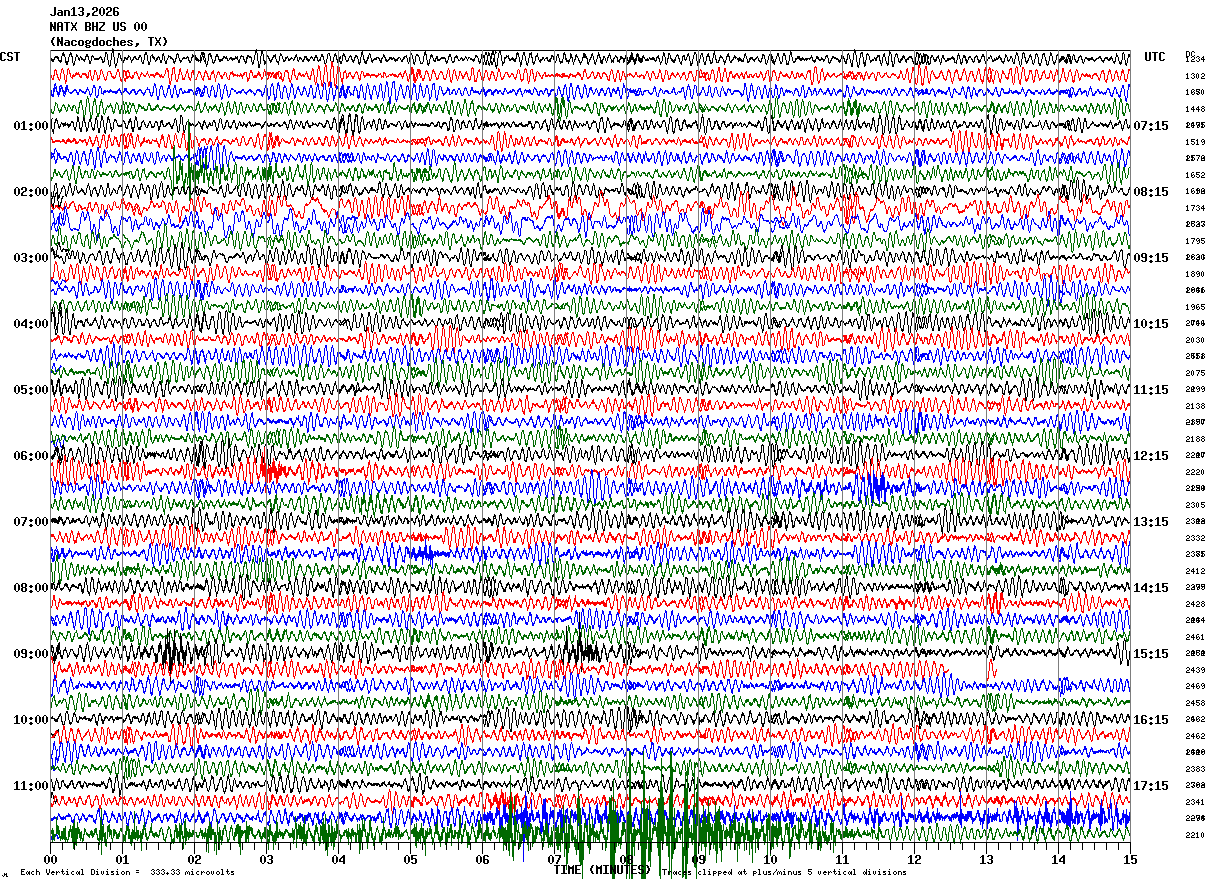Viewport: 1210px width, 886px height.
Task: Click the UTC time label '17:15'
Action: 1151,786
